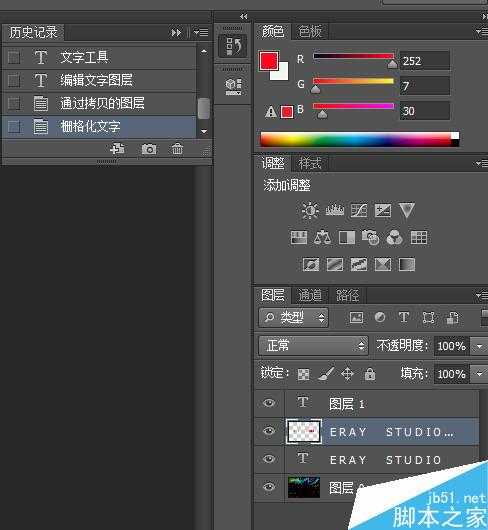Delete current history state with trash icon
This screenshot has width=488, height=530.
click(x=177, y=149)
